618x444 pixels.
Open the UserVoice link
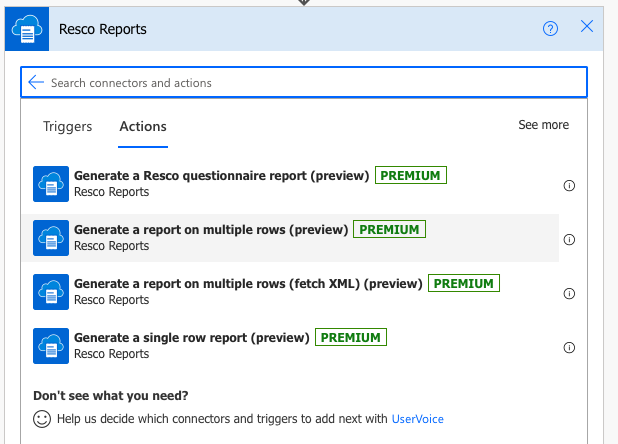(x=417, y=419)
